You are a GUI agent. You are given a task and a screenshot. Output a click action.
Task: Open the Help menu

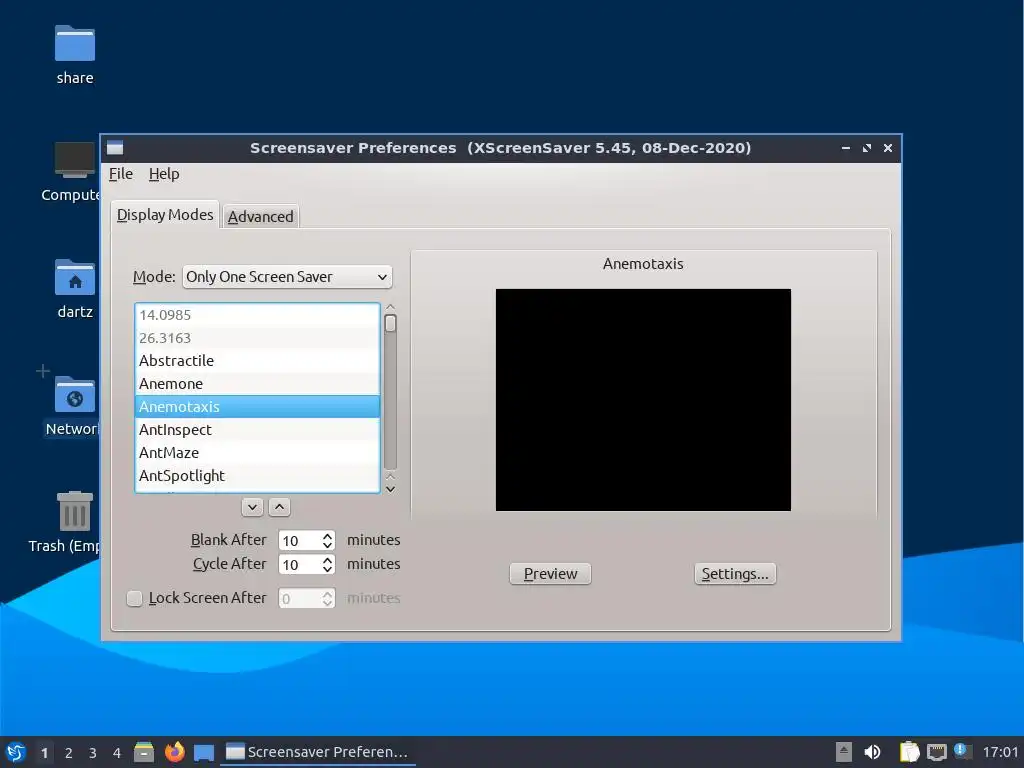pyautogui.click(x=163, y=174)
